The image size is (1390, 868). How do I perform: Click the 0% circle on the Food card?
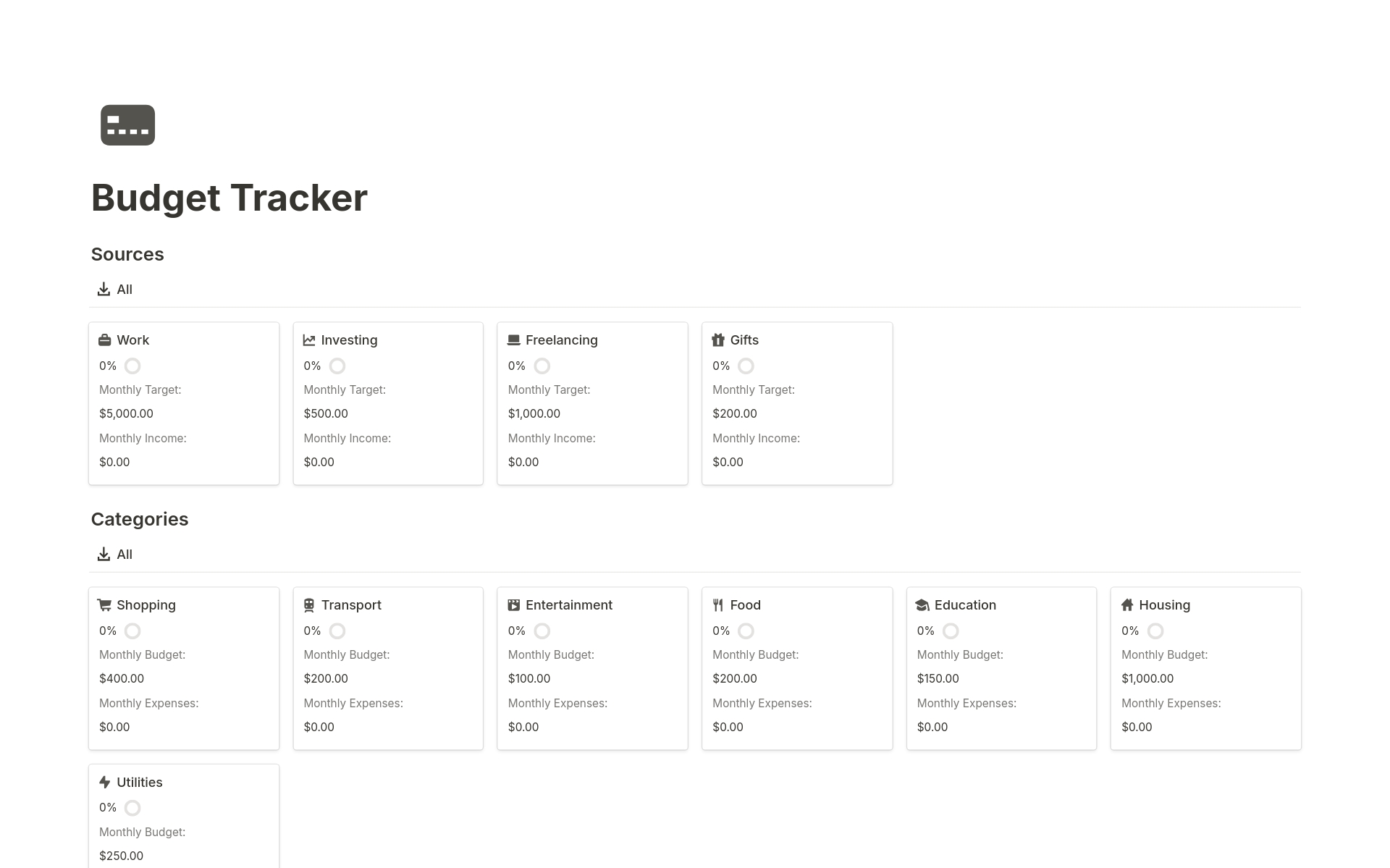746,631
